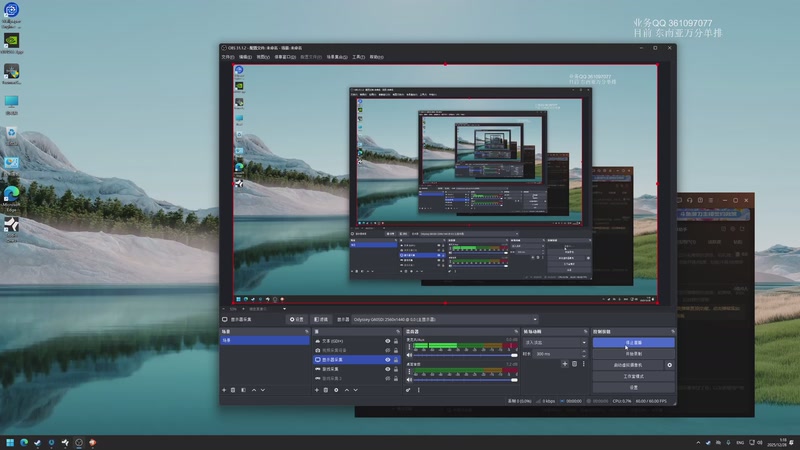Open the Edit menu in OBS
Image resolution: width=800 pixels, height=450 pixels.
click(245, 57)
